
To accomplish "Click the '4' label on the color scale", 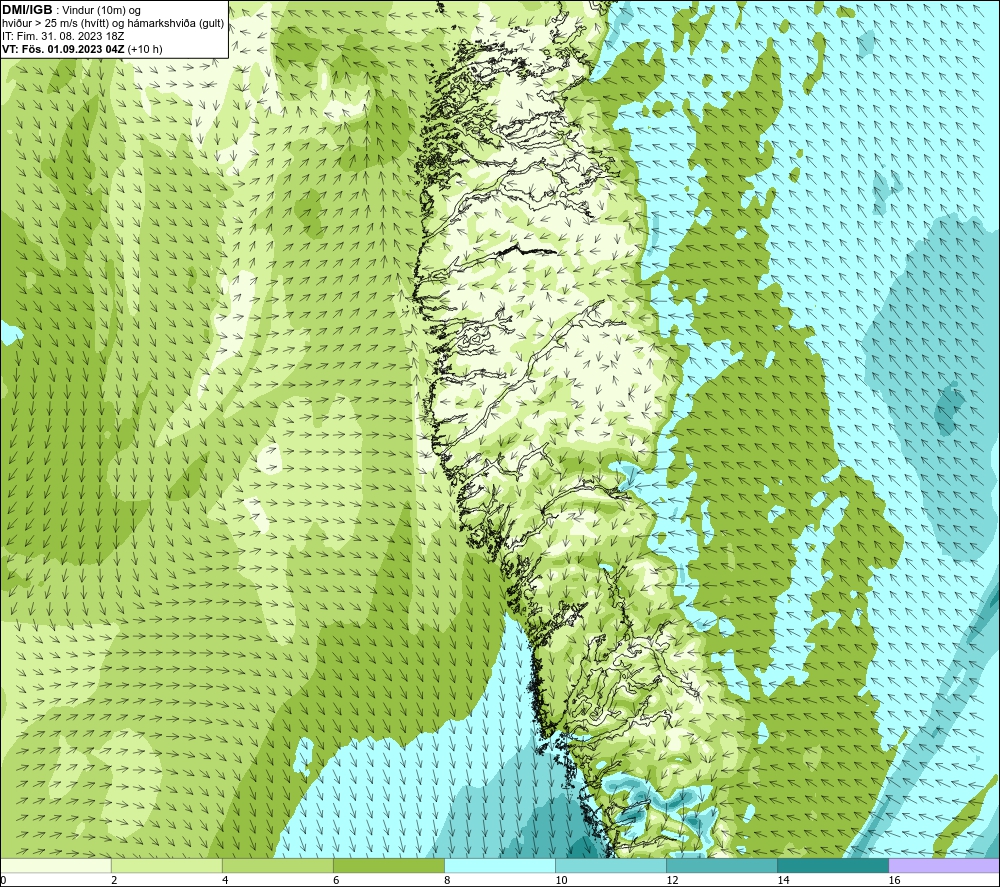I will coord(225,880).
